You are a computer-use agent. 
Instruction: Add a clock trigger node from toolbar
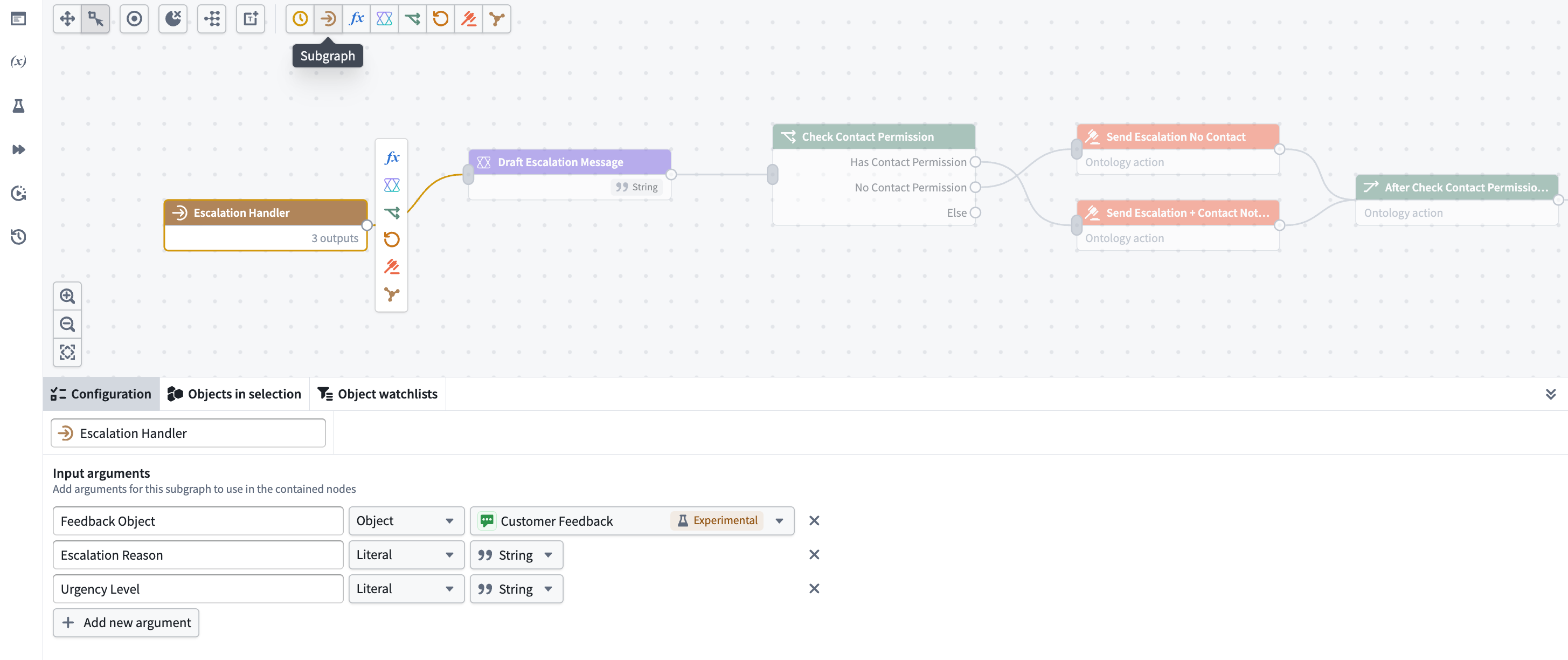click(300, 19)
